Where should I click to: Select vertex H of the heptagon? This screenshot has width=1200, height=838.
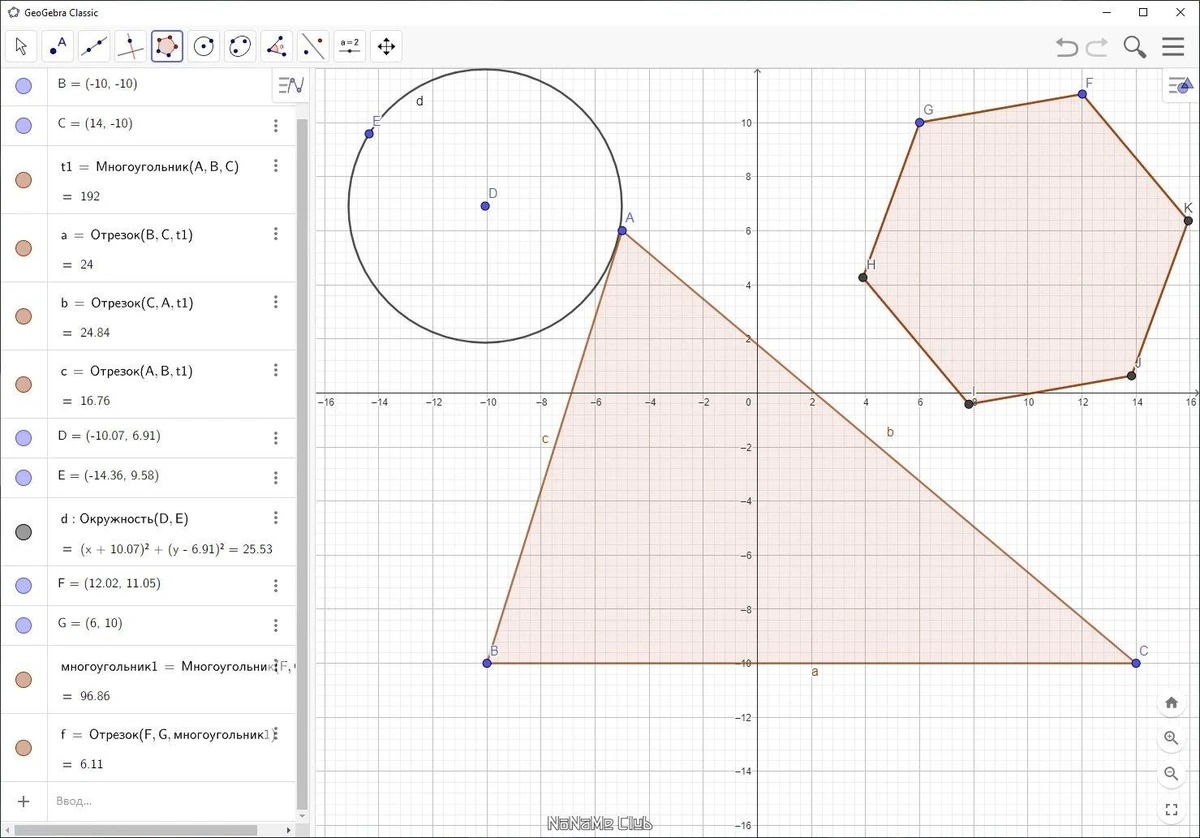[863, 277]
